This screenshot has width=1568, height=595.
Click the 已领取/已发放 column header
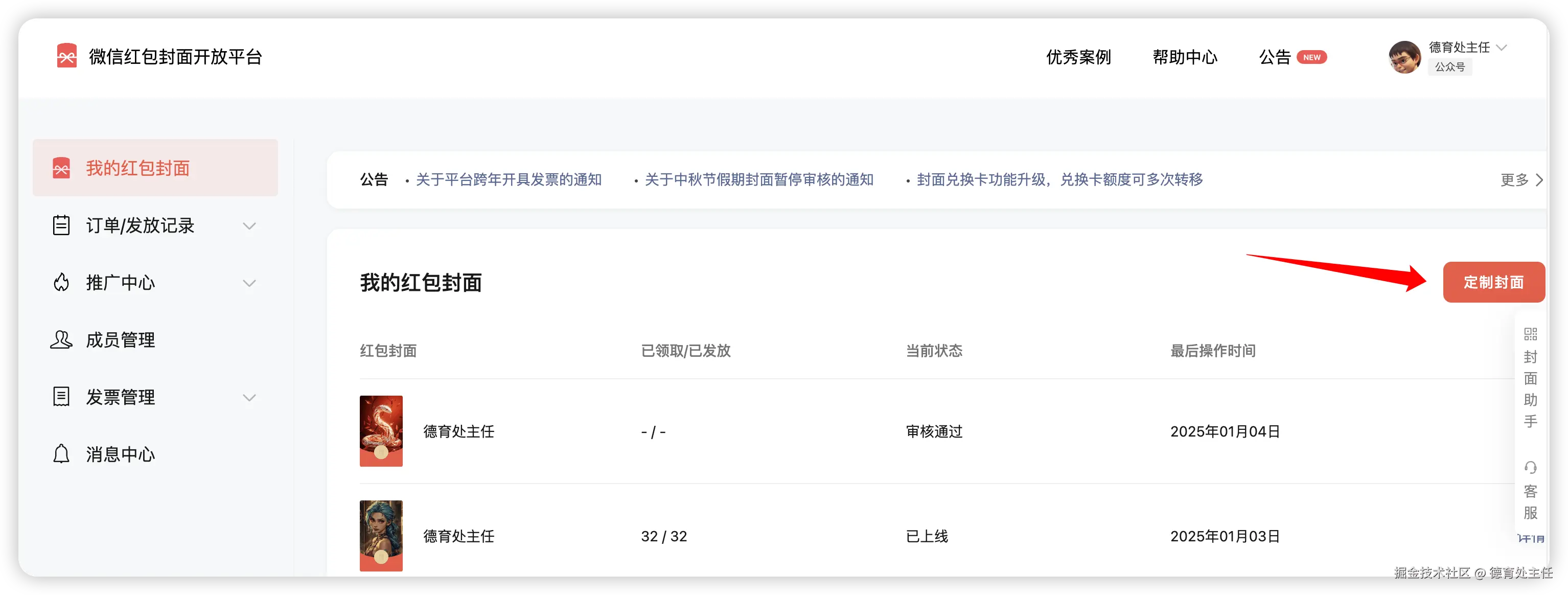(685, 351)
